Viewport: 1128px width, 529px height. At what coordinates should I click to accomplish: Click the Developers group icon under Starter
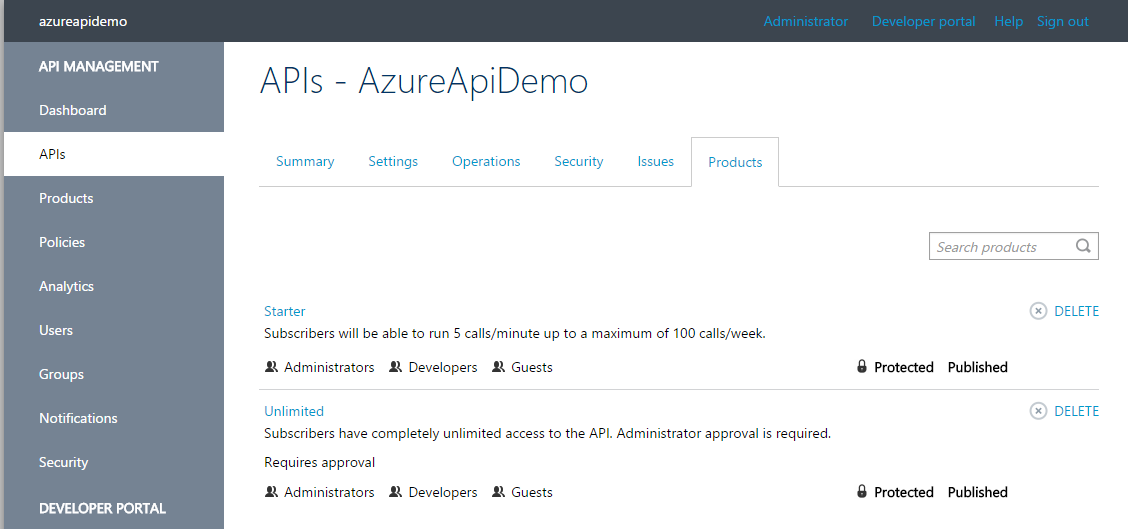click(396, 367)
